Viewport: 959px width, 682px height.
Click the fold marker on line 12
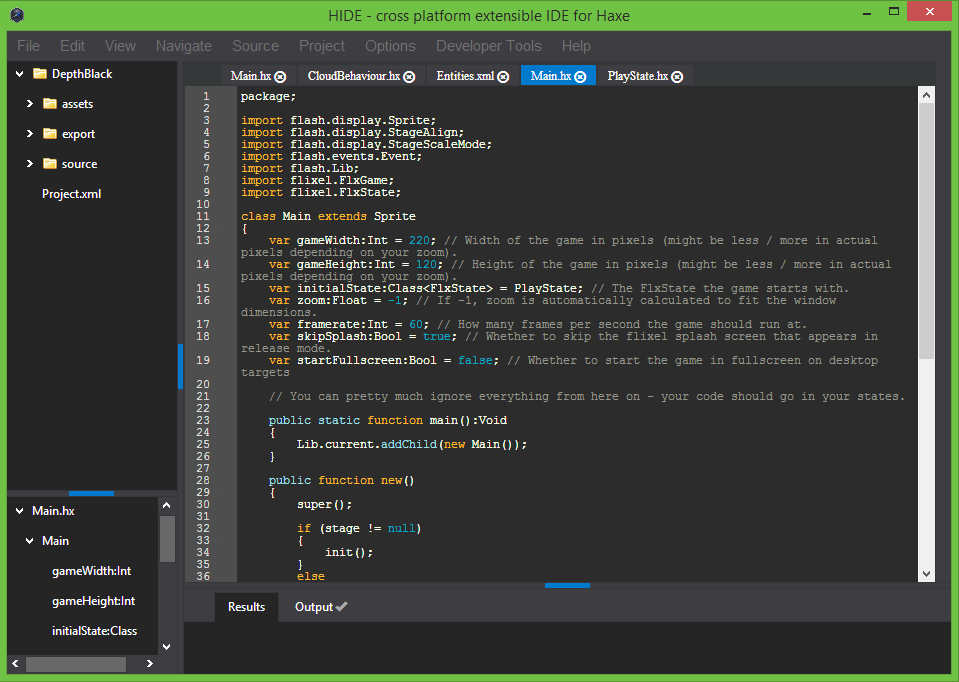pyautogui.click(x=217, y=228)
